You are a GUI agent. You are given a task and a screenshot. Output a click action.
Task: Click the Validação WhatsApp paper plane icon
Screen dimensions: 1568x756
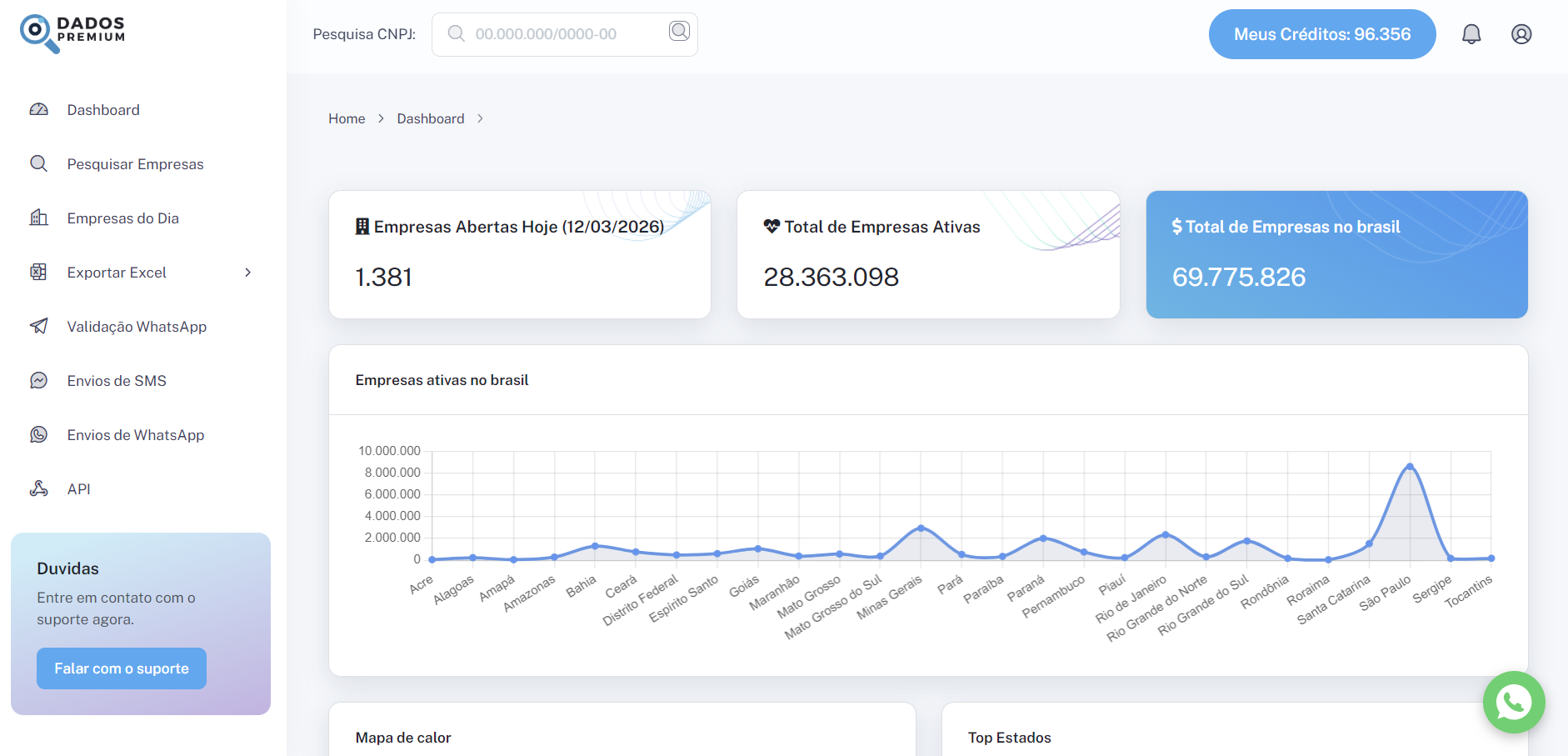[39, 327]
